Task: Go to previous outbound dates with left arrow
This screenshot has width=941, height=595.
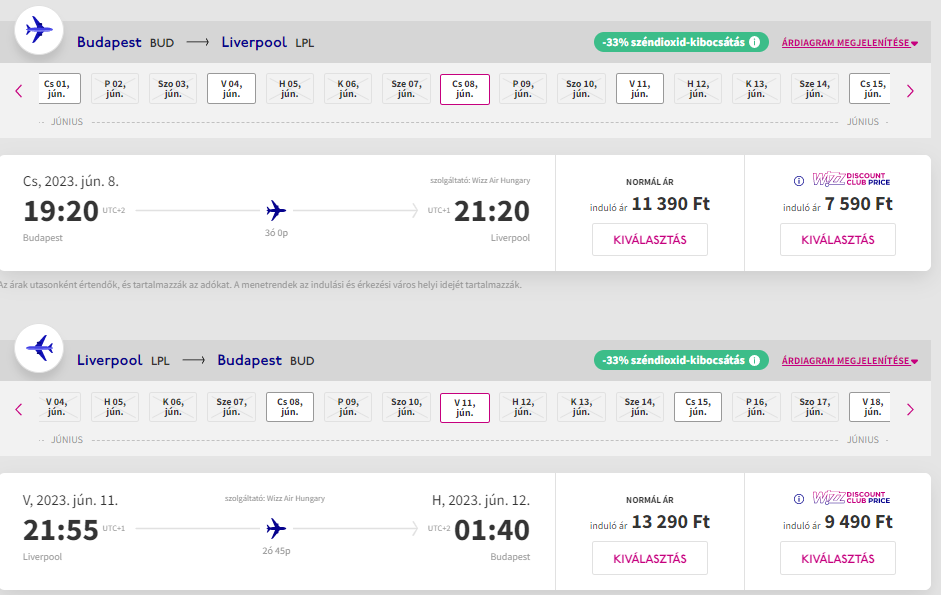Action: click(x=19, y=91)
